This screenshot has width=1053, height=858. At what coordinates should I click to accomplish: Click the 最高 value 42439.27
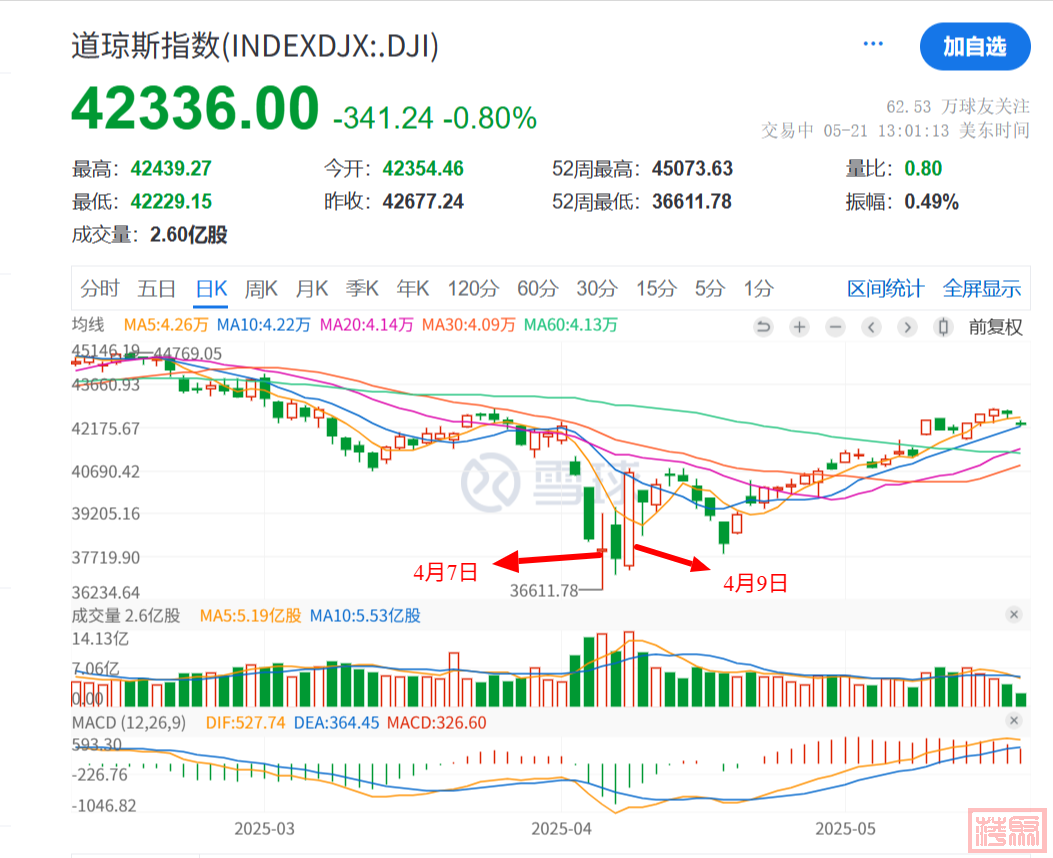click(x=171, y=169)
